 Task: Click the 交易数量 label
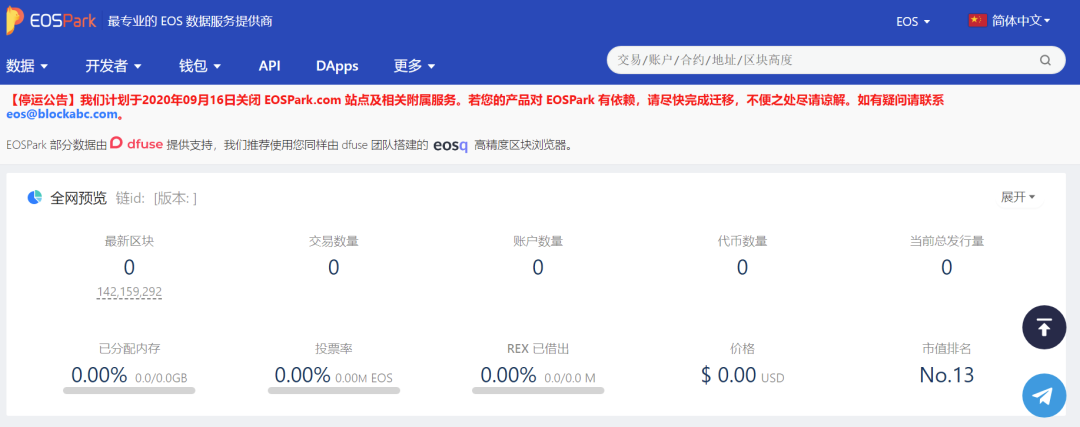(x=334, y=242)
